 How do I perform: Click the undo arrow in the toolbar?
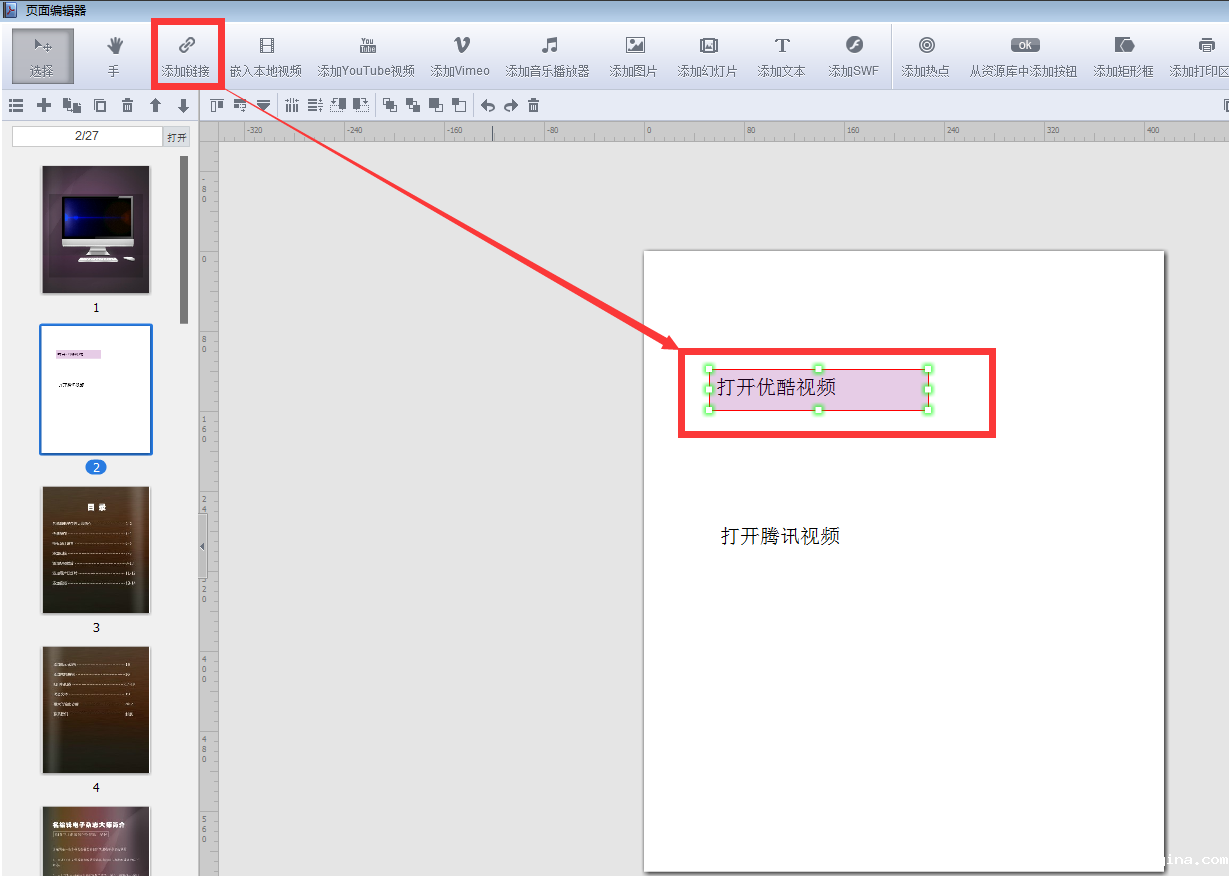point(488,106)
